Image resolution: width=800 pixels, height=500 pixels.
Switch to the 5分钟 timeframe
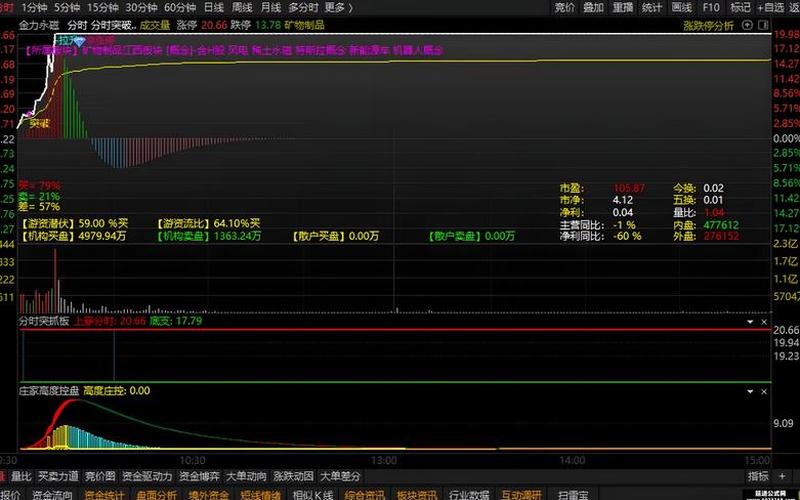tap(67, 7)
